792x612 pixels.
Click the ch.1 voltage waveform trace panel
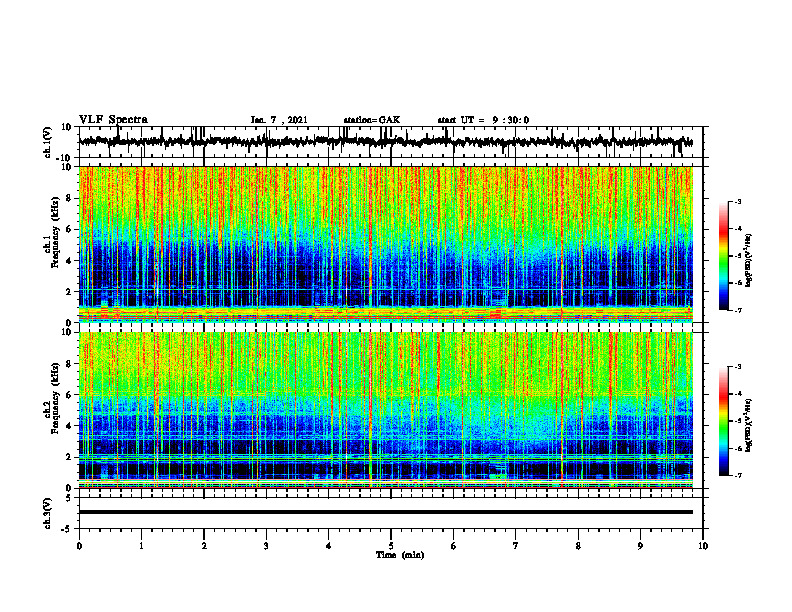pyautogui.click(x=391, y=142)
